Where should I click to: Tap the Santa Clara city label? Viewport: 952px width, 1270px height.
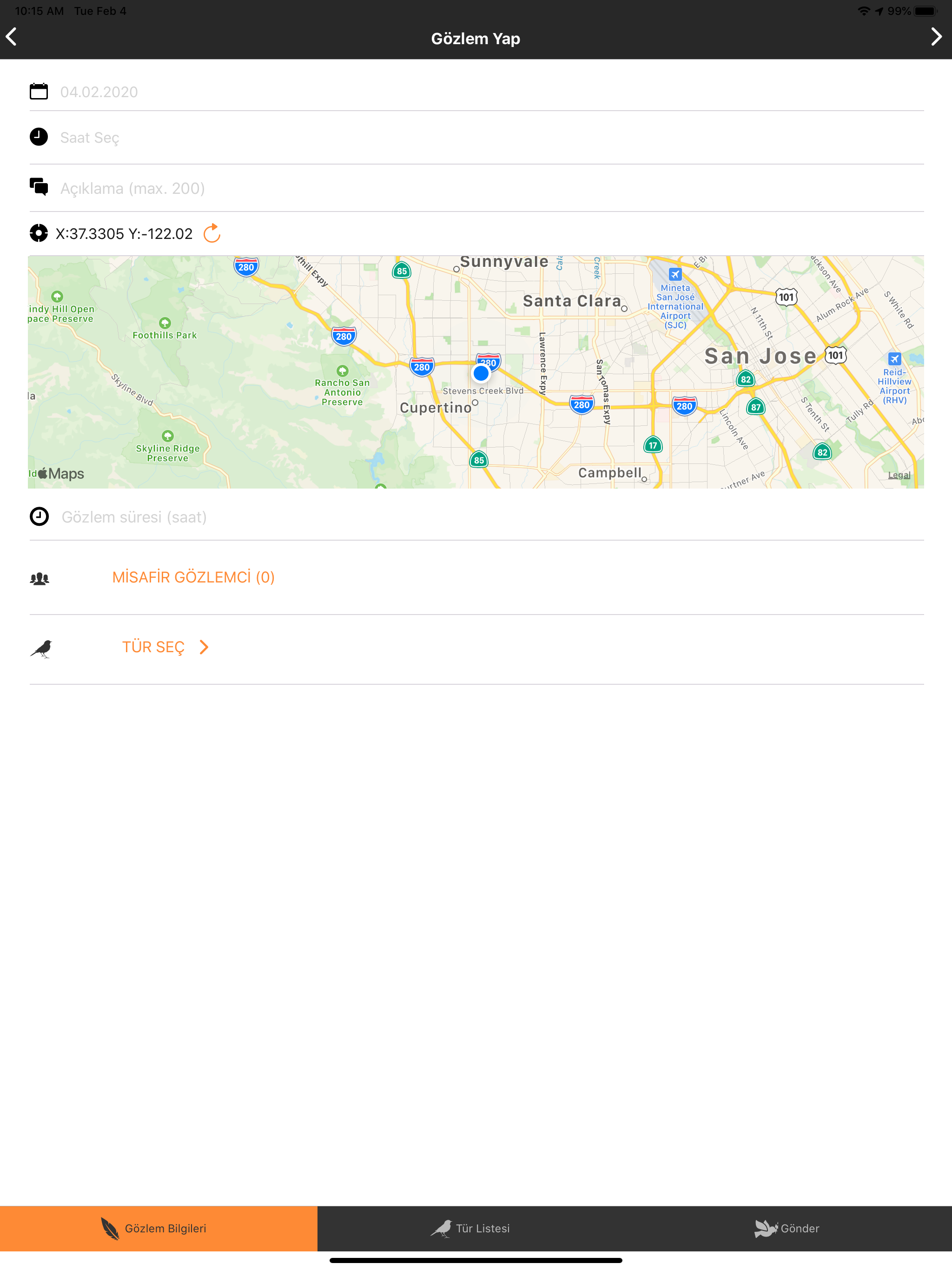(572, 301)
